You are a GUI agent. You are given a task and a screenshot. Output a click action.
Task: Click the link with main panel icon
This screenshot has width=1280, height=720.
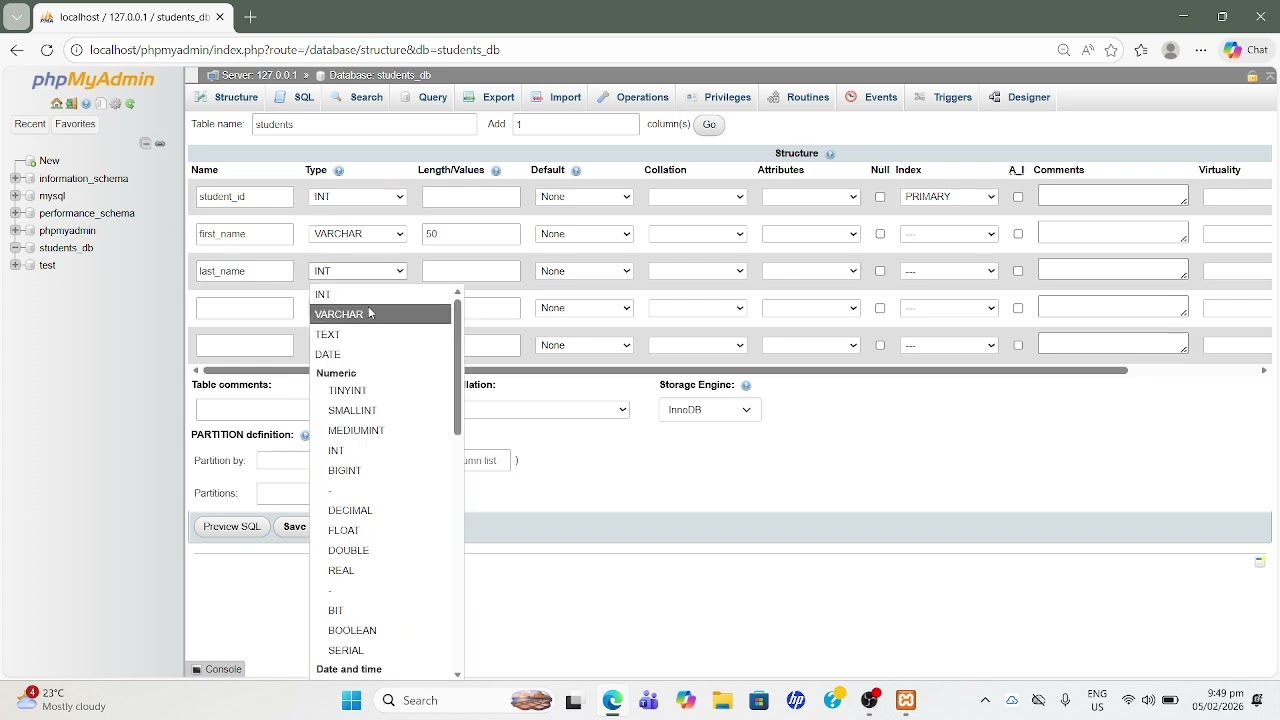(160, 144)
